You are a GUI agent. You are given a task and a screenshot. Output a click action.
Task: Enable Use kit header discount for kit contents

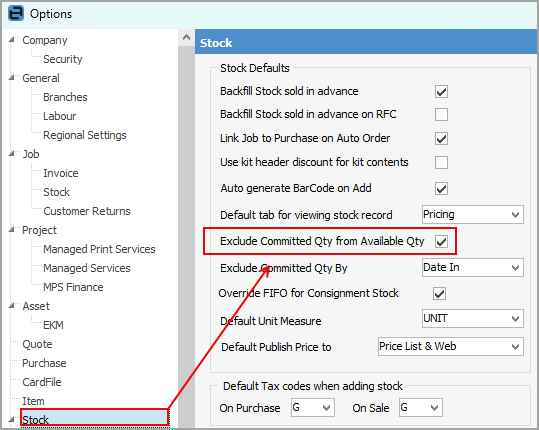click(x=441, y=162)
